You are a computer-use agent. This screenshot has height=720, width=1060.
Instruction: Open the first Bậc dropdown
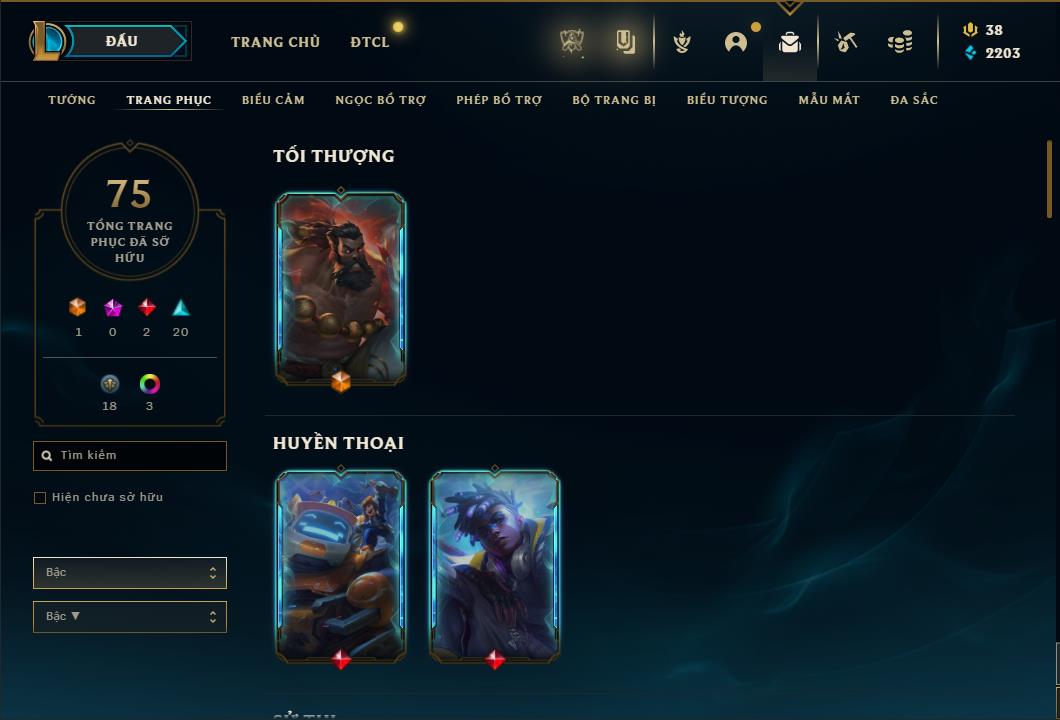click(130, 573)
